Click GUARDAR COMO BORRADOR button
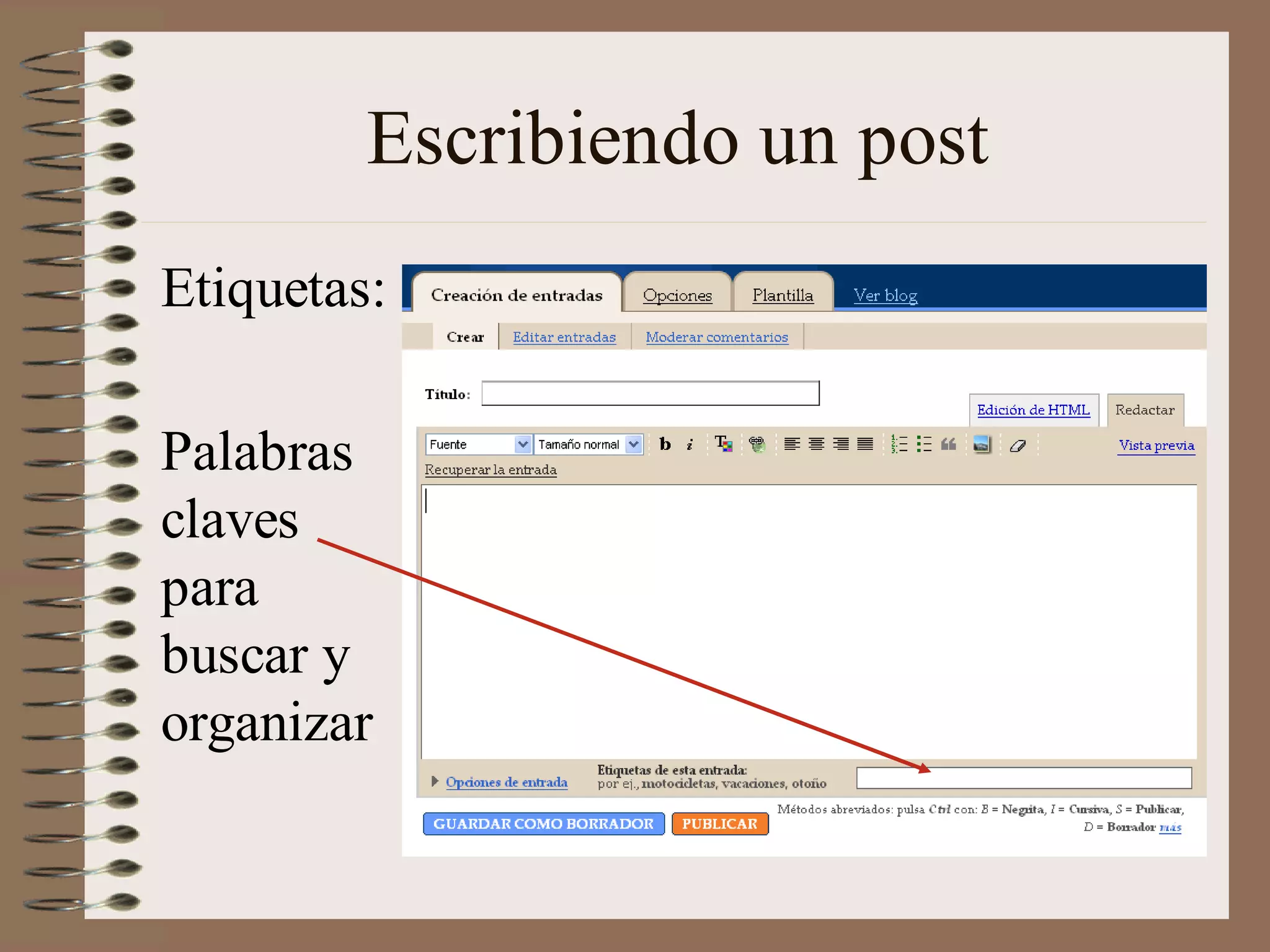Screen dimensions: 1270x952 pos(543,824)
